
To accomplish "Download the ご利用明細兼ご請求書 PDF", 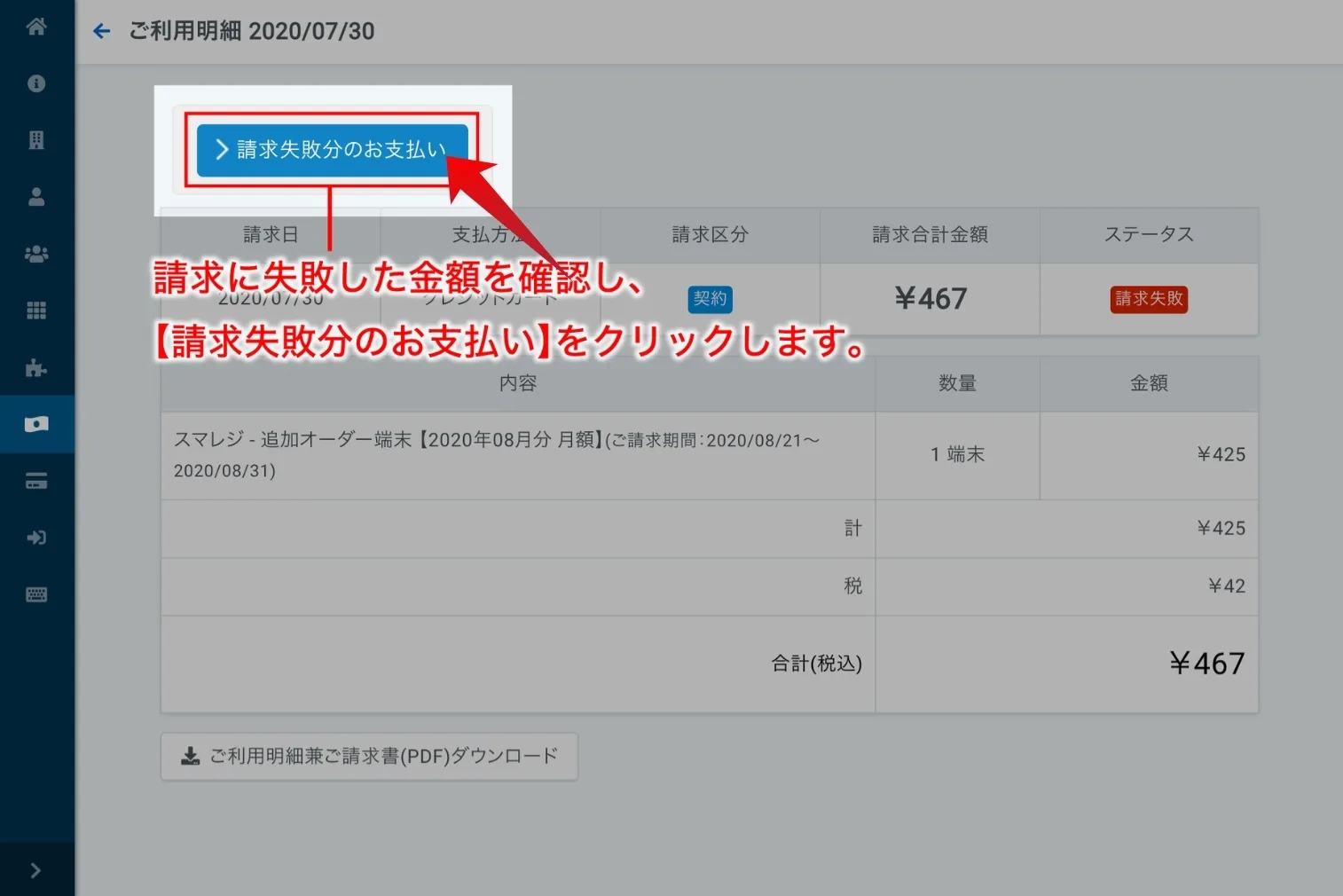I will pos(369,756).
